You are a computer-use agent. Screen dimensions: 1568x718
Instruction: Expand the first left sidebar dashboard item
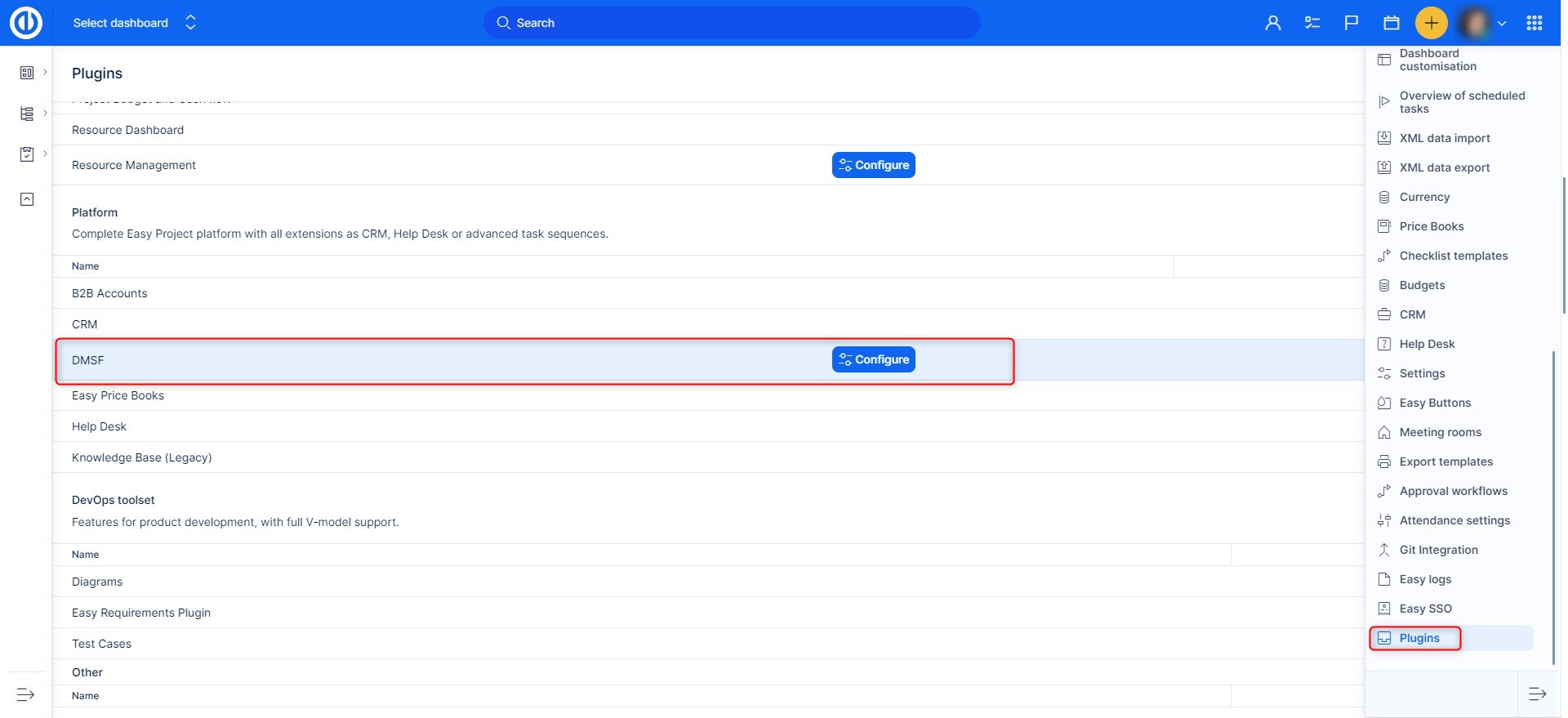[x=27, y=73]
